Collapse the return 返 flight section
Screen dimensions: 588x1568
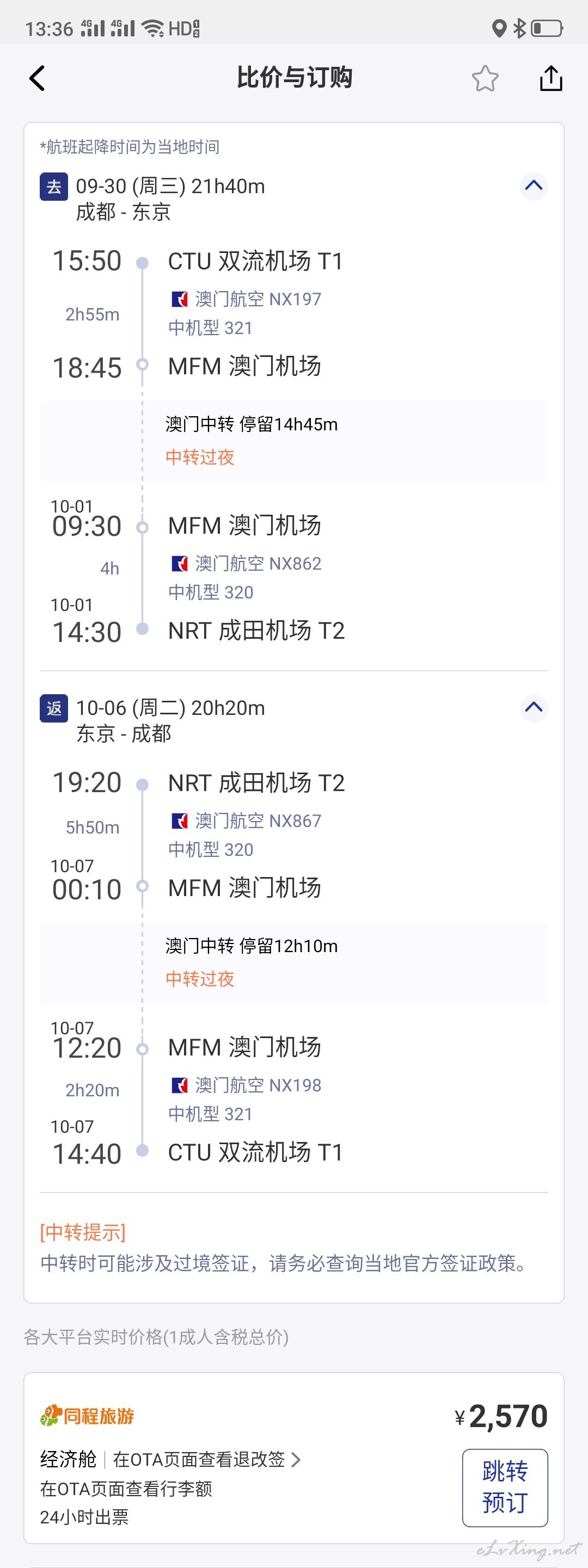tap(534, 707)
